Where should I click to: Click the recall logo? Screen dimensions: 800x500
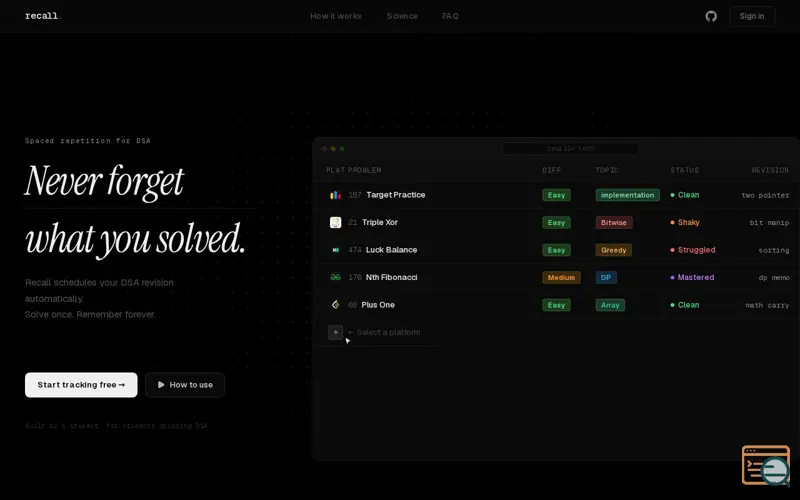[43, 16]
